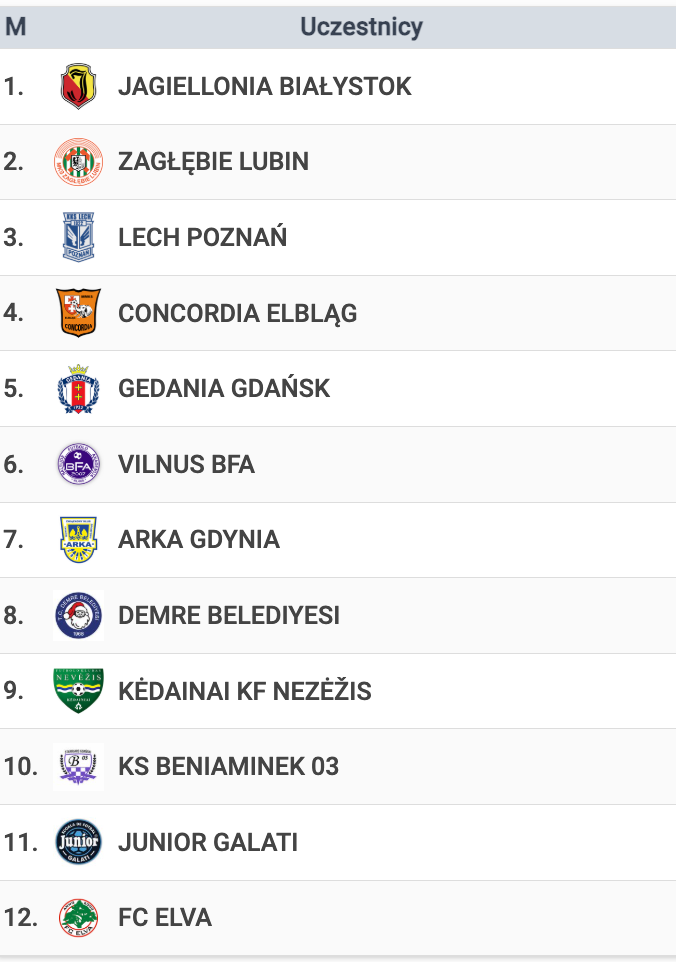The height and width of the screenshot is (962, 676).
Task: Select the KS Beniaminek 03 logo
Action: point(79,767)
